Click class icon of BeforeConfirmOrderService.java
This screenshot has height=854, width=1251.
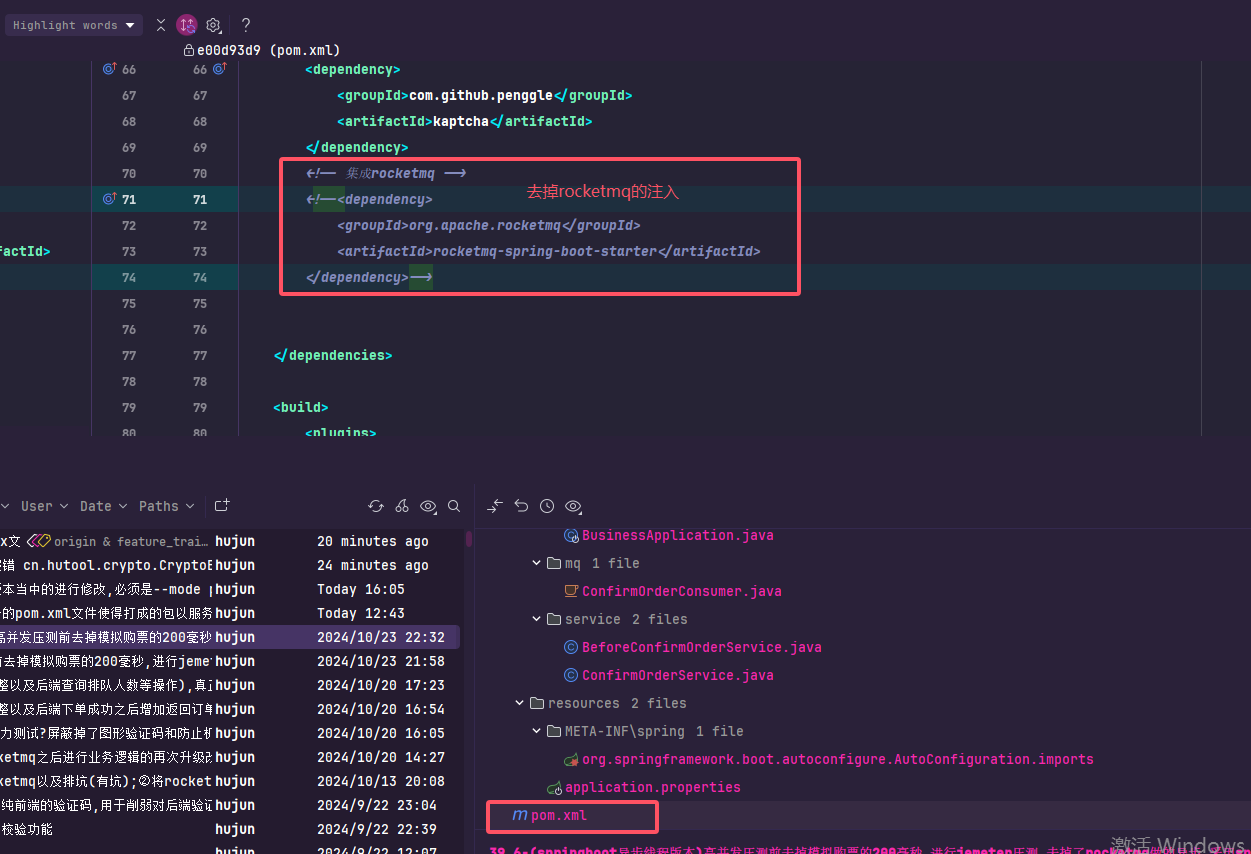click(572, 647)
